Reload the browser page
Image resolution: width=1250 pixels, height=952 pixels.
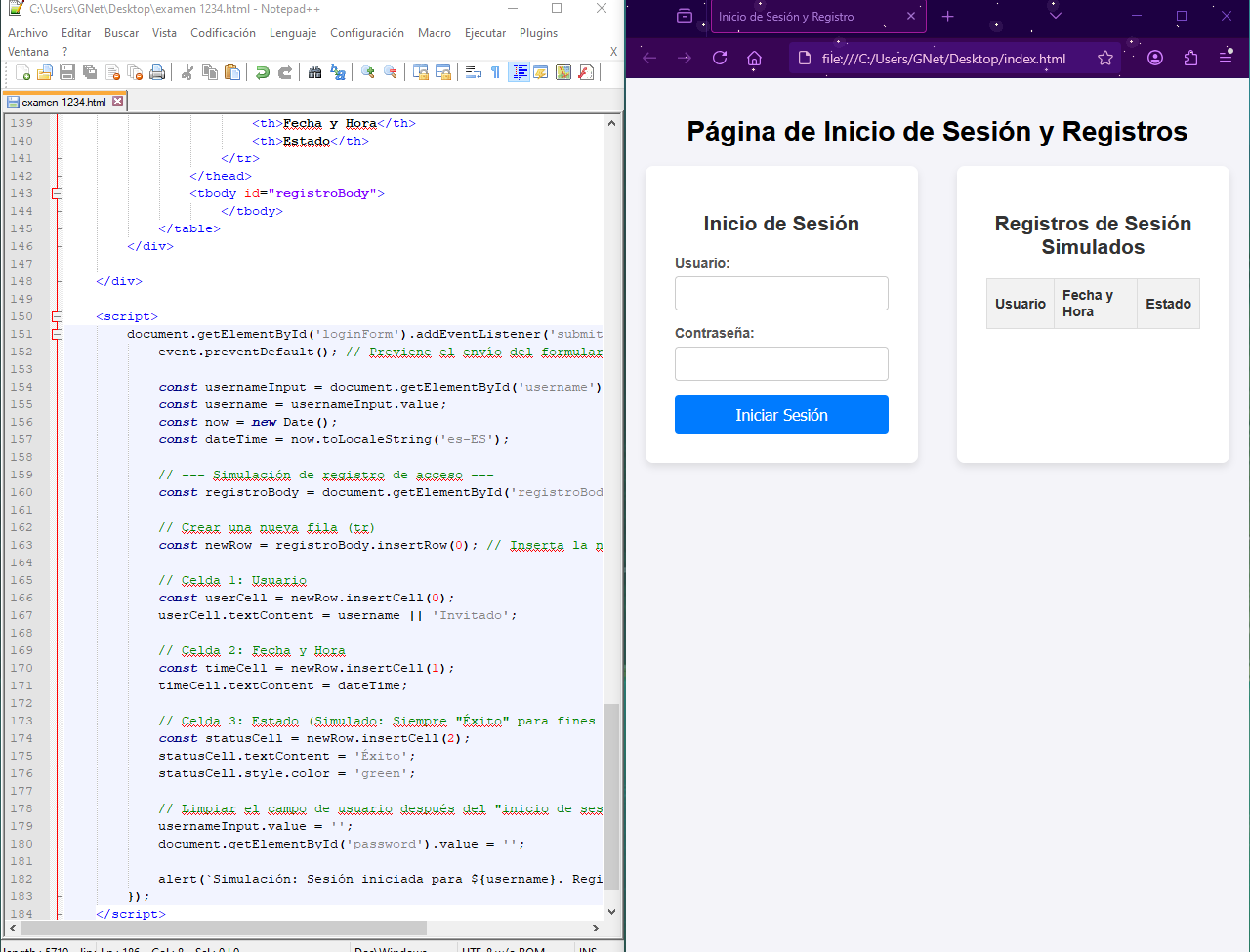720,58
